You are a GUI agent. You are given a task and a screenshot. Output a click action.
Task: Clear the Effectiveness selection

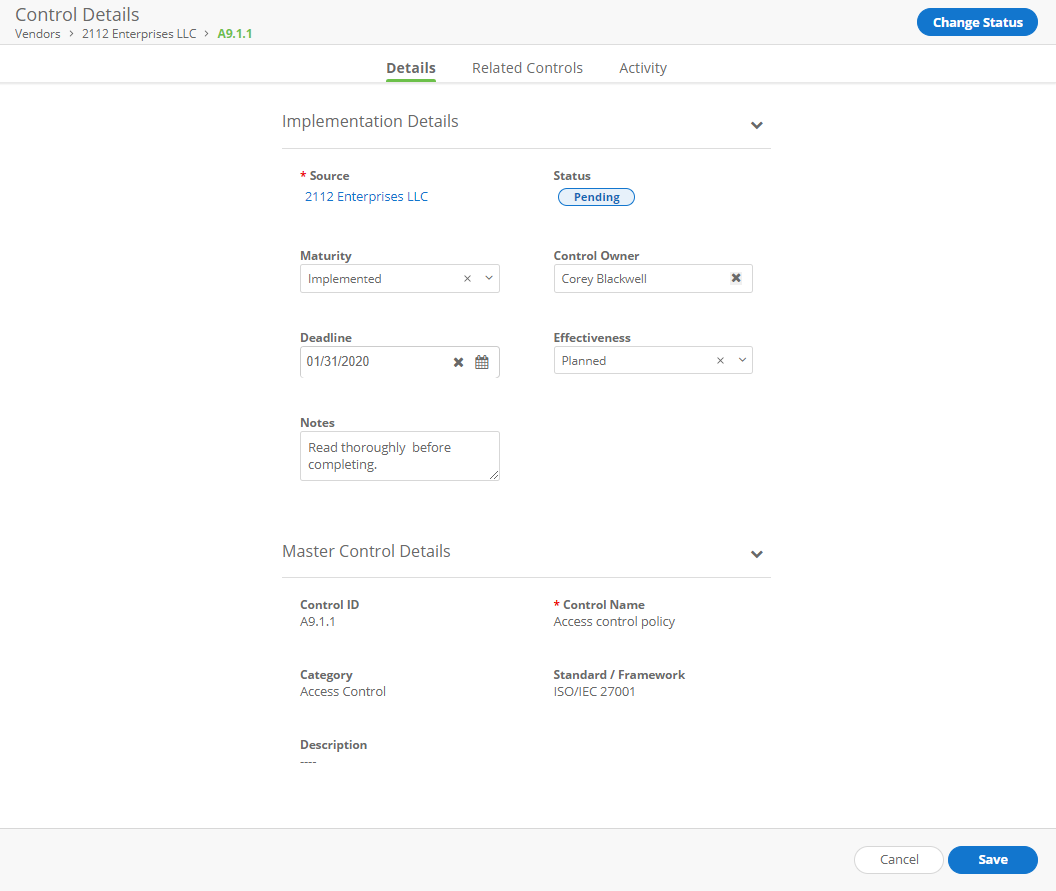click(x=719, y=360)
